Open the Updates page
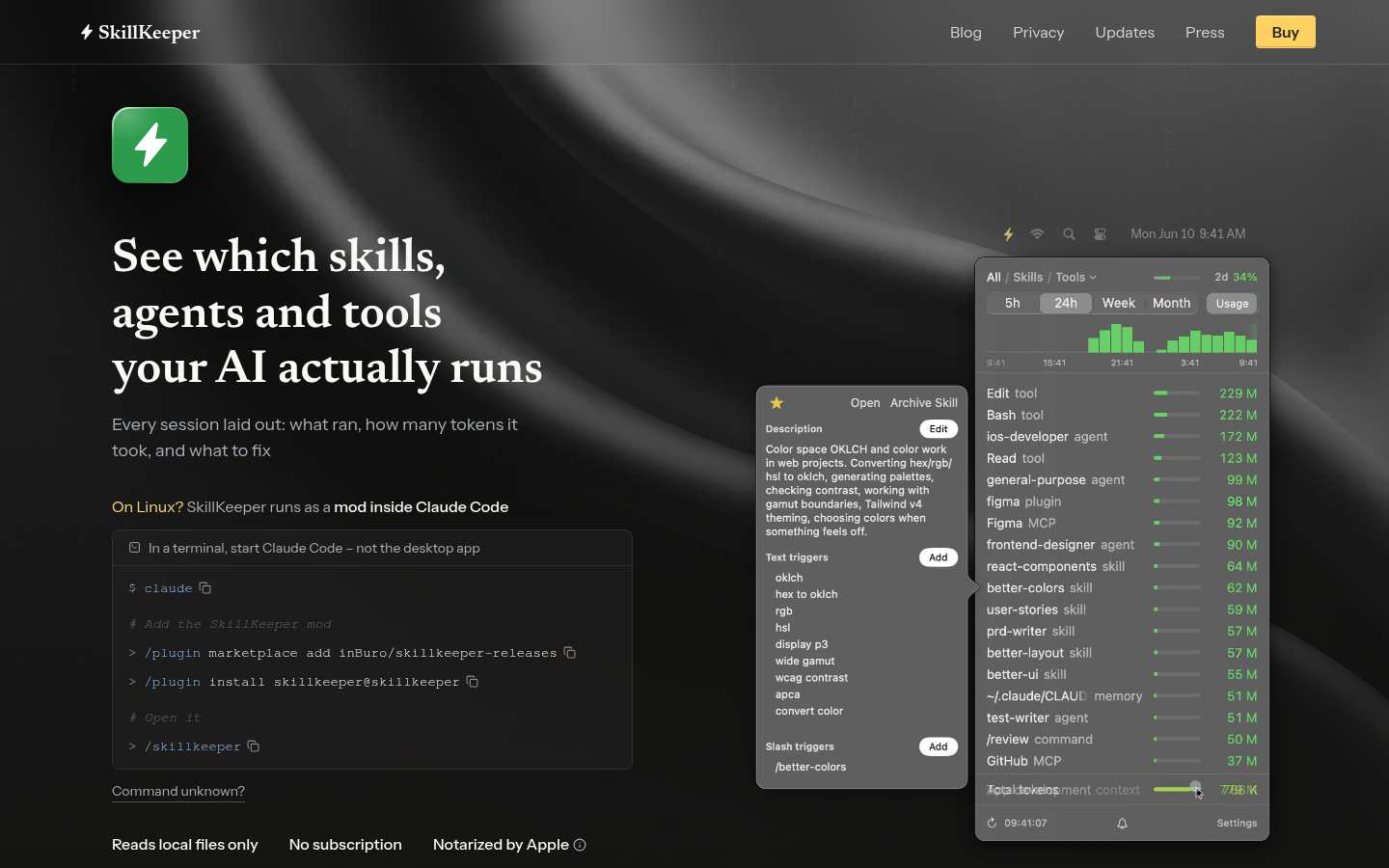Image resolution: width=1389 pixels, height=868 pixels. (x=1125, y=32)
